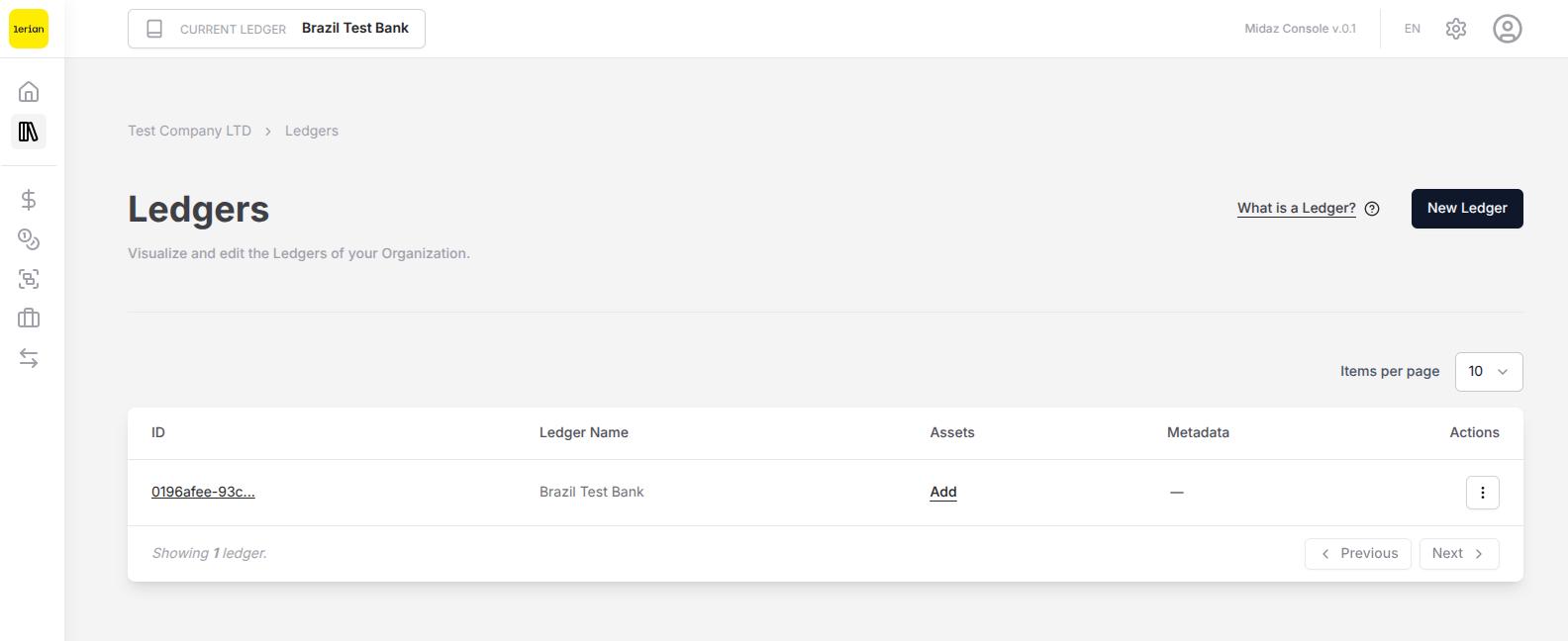Viewport: 1568px width, 641px height.
Task: Open the Ledgers library icon in the sidebar
Action: point(29,132)
